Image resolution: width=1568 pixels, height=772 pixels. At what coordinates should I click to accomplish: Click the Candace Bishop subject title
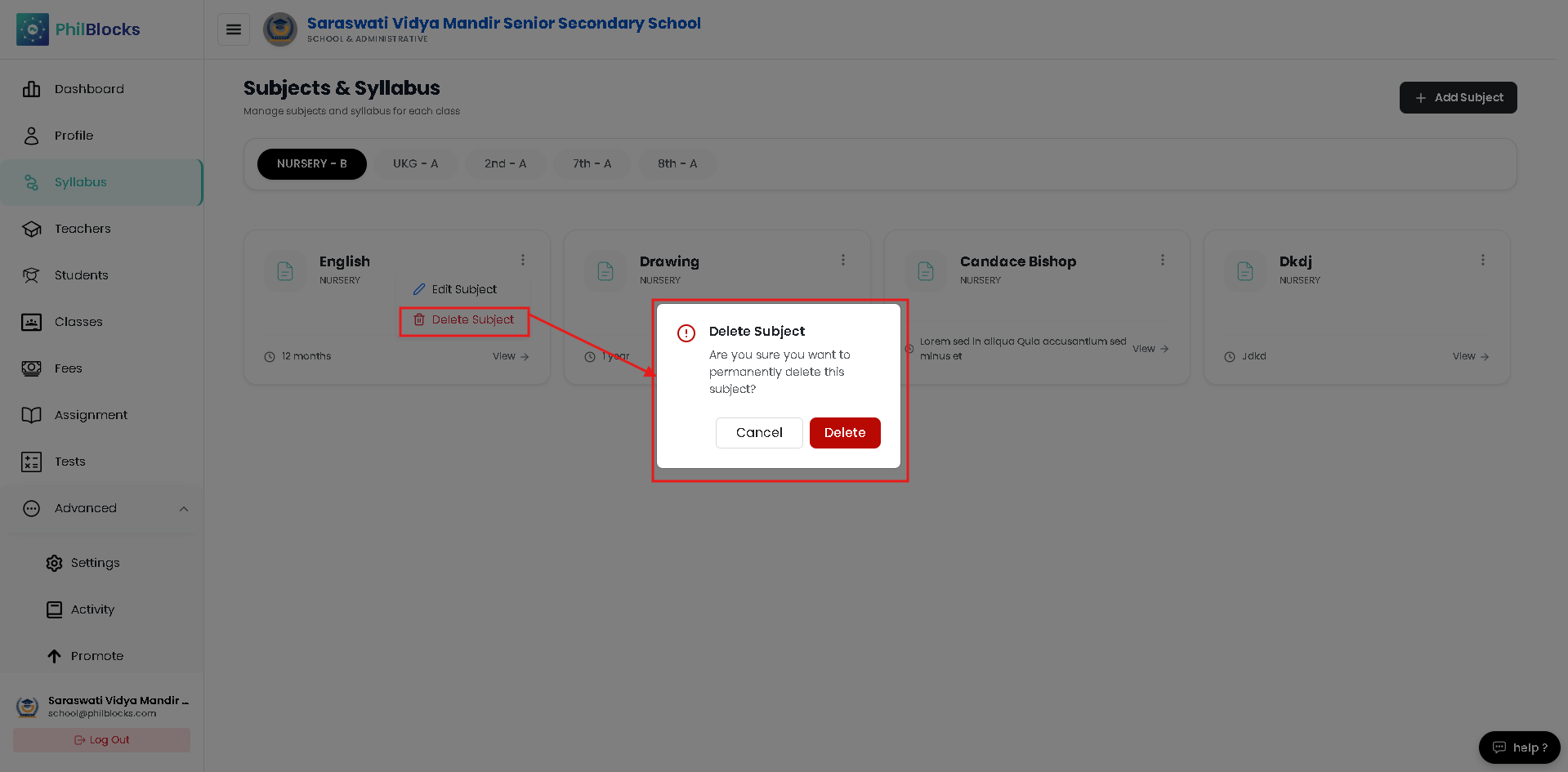click(1018, 261)
